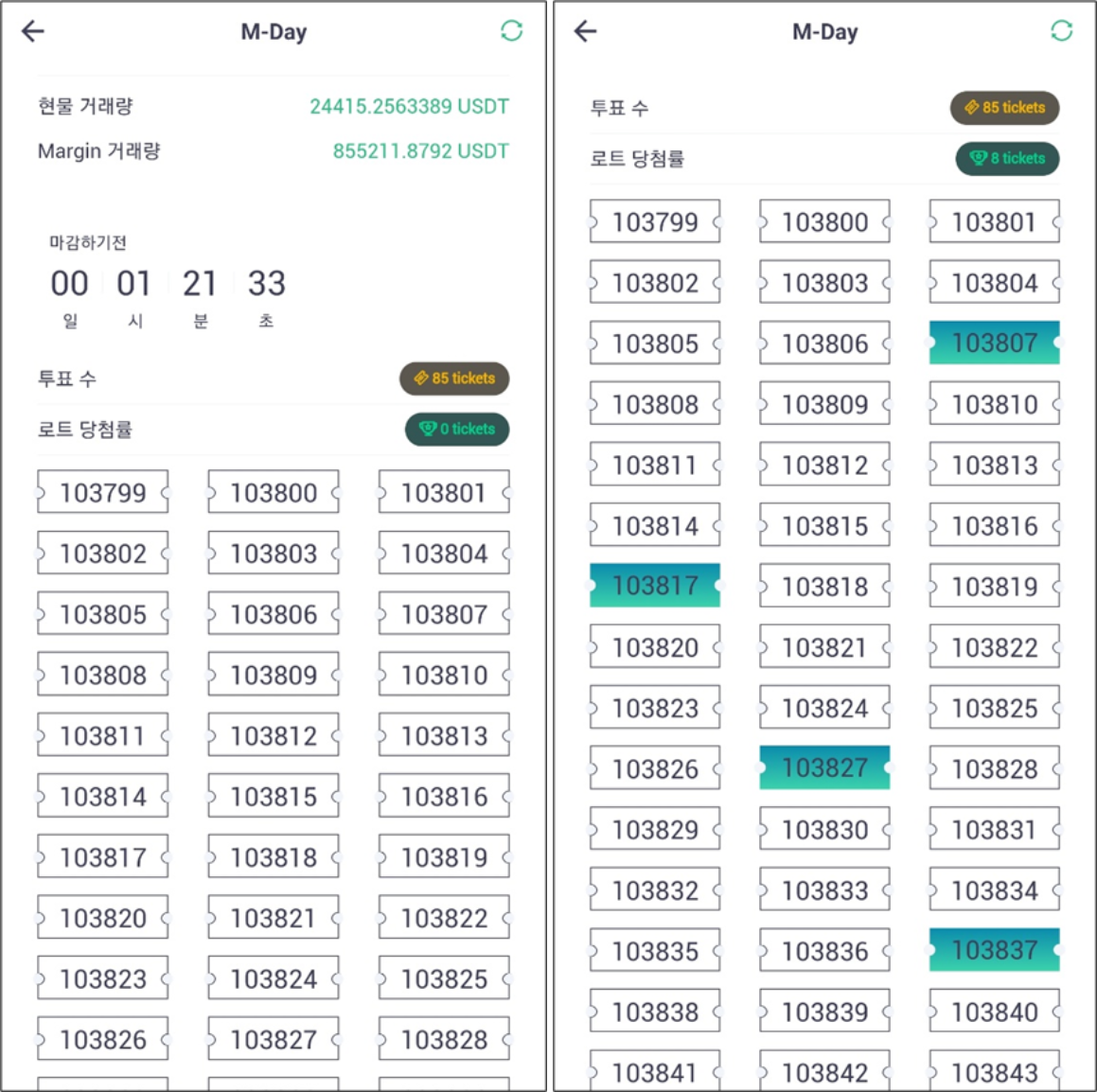Tap ticket 103835
Viewport: 1097px width, 1092px height.
click(655, 951)
